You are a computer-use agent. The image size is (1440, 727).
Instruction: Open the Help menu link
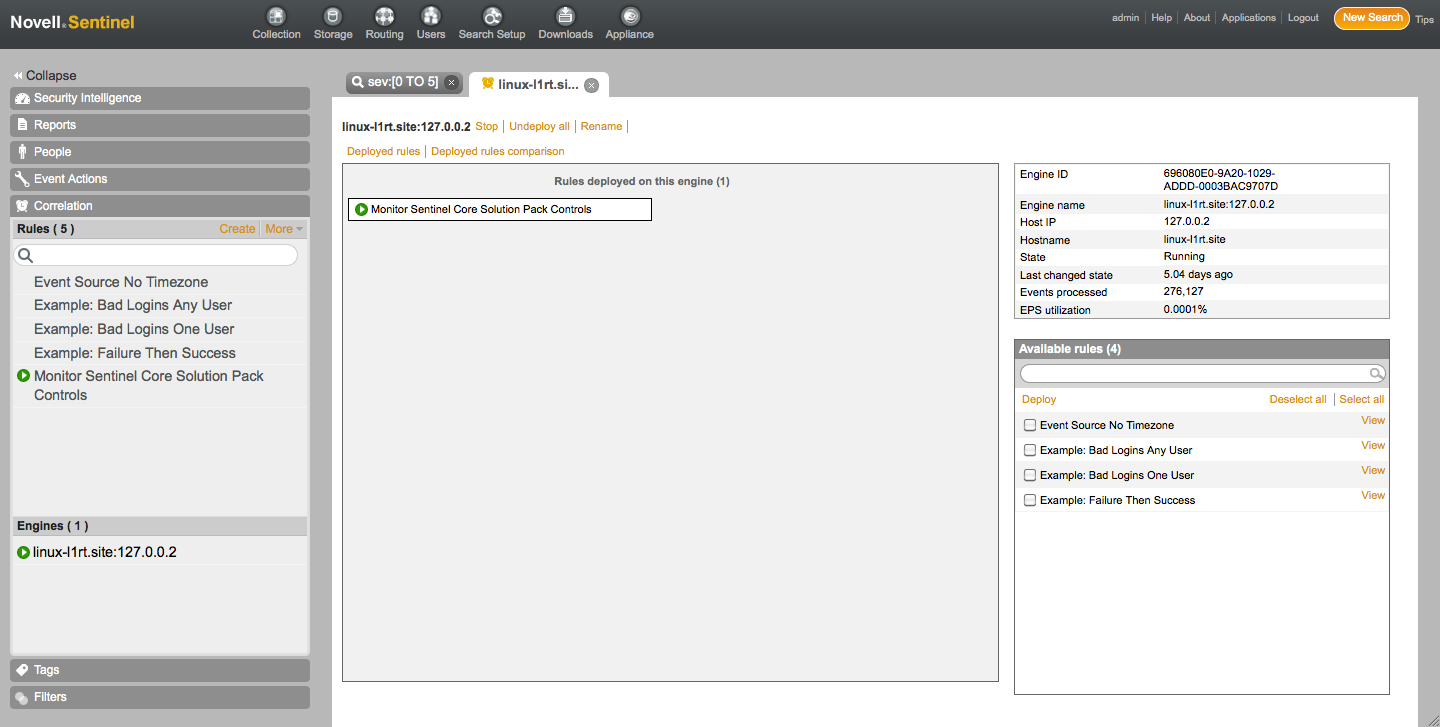[1161, 18]
